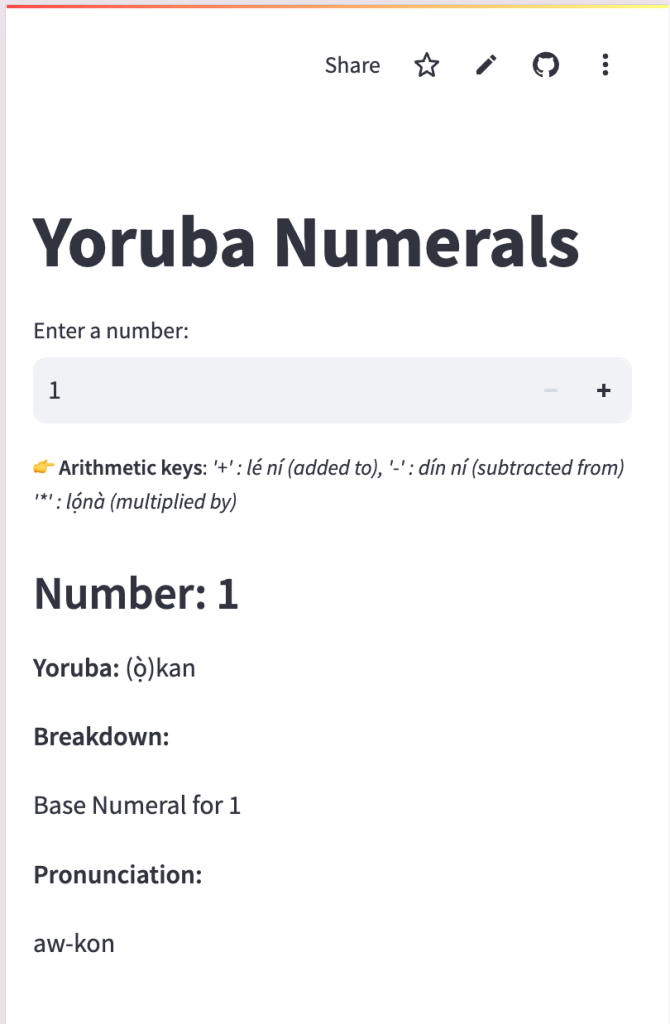Screen dimensions: 670x1024
Task: Click the Share button
Action: pos(352,66)
